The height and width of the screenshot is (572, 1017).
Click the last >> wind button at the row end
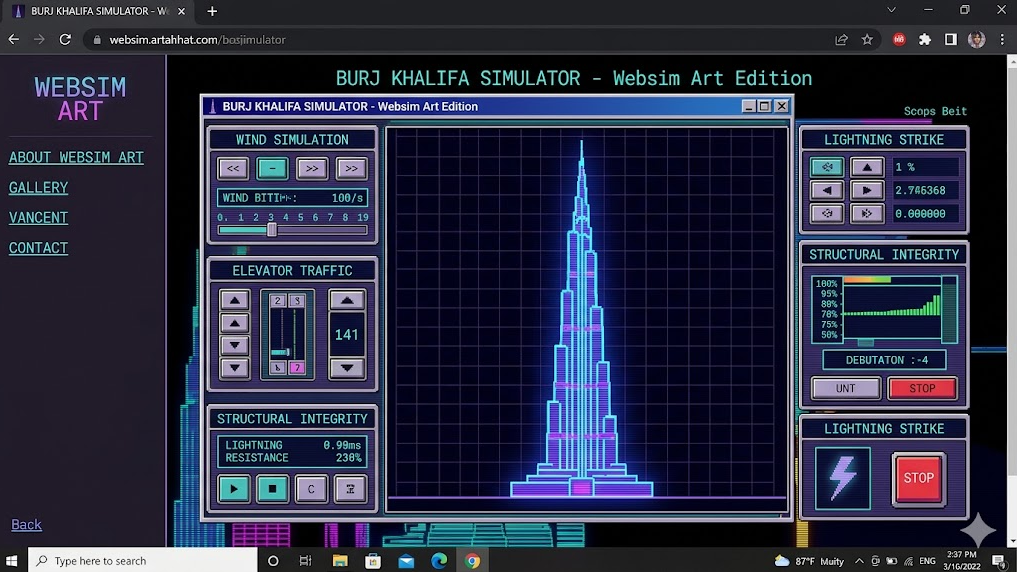click(x=352, y=169)
